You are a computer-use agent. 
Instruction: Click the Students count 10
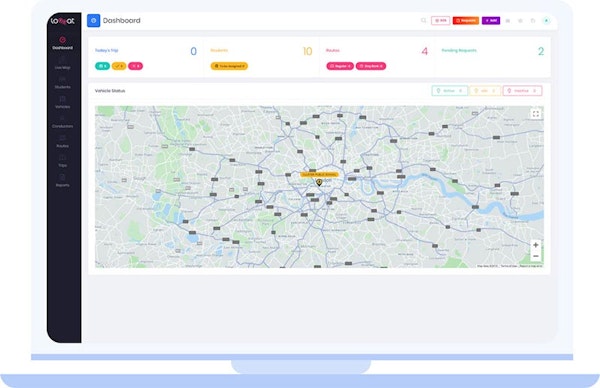[x=307, y=51]
